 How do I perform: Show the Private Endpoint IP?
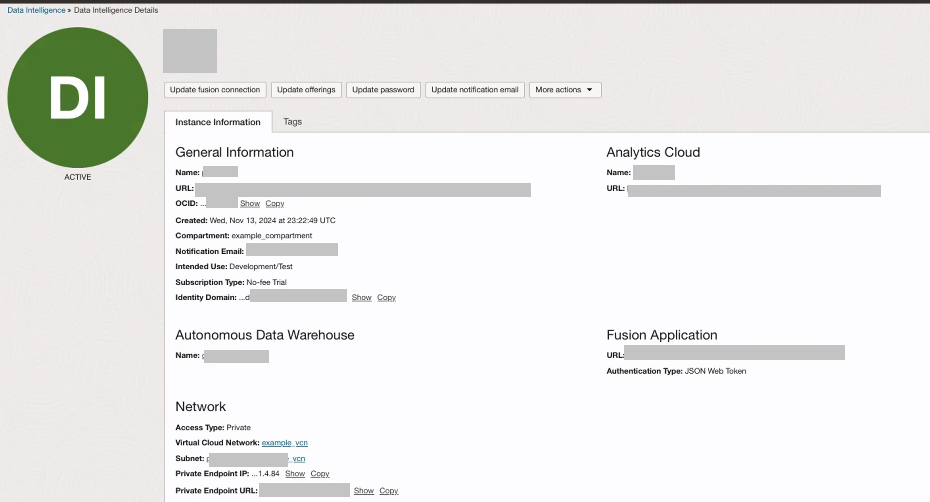295,474
